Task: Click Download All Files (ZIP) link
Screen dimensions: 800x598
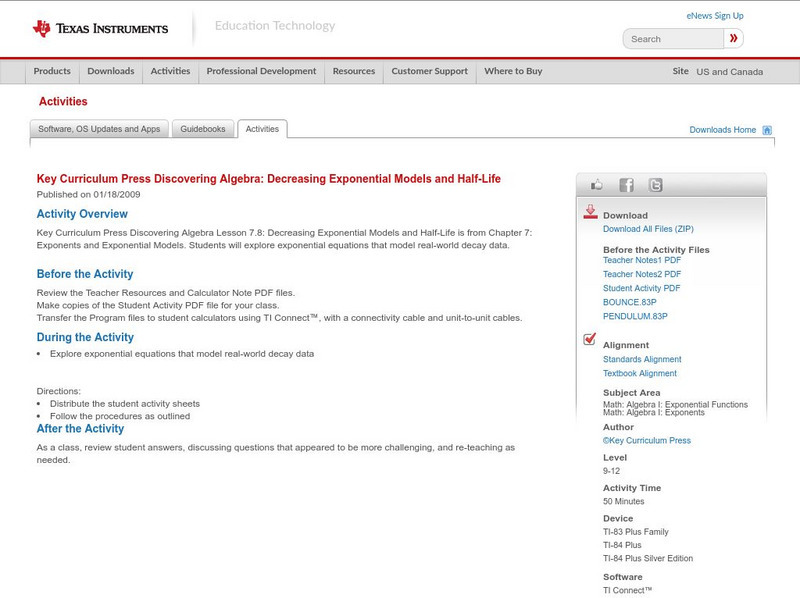Action: (x=648, y=229)
